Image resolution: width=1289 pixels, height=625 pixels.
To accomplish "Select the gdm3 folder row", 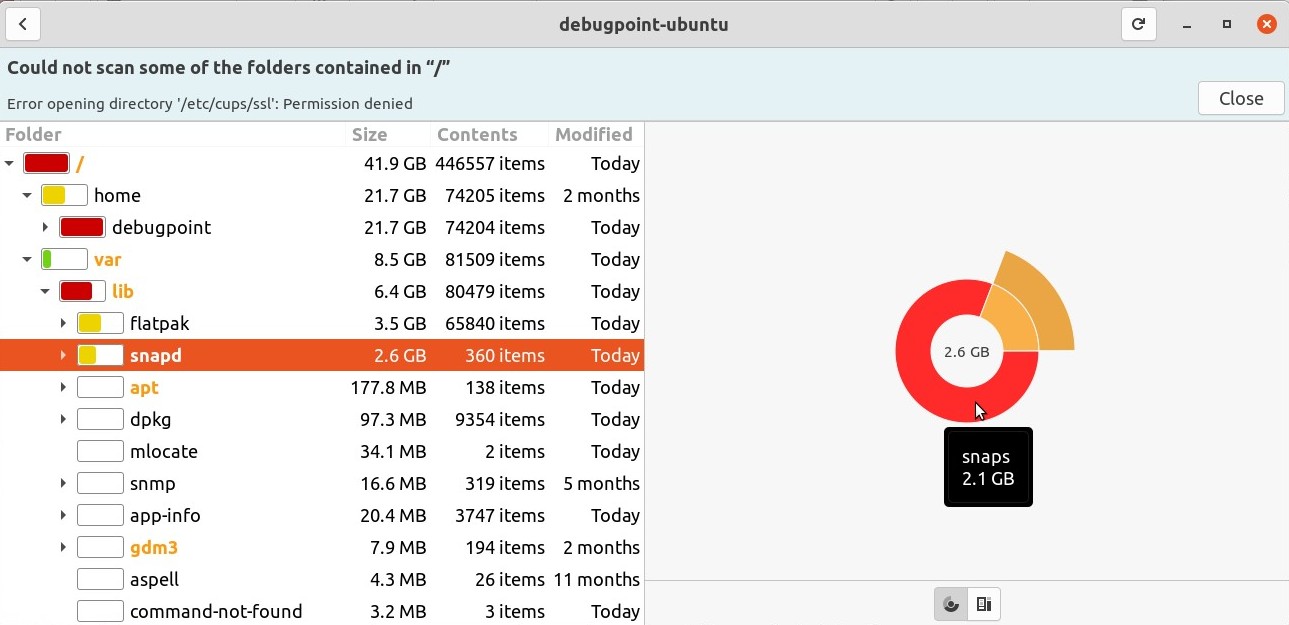I will tap(154, 547).
